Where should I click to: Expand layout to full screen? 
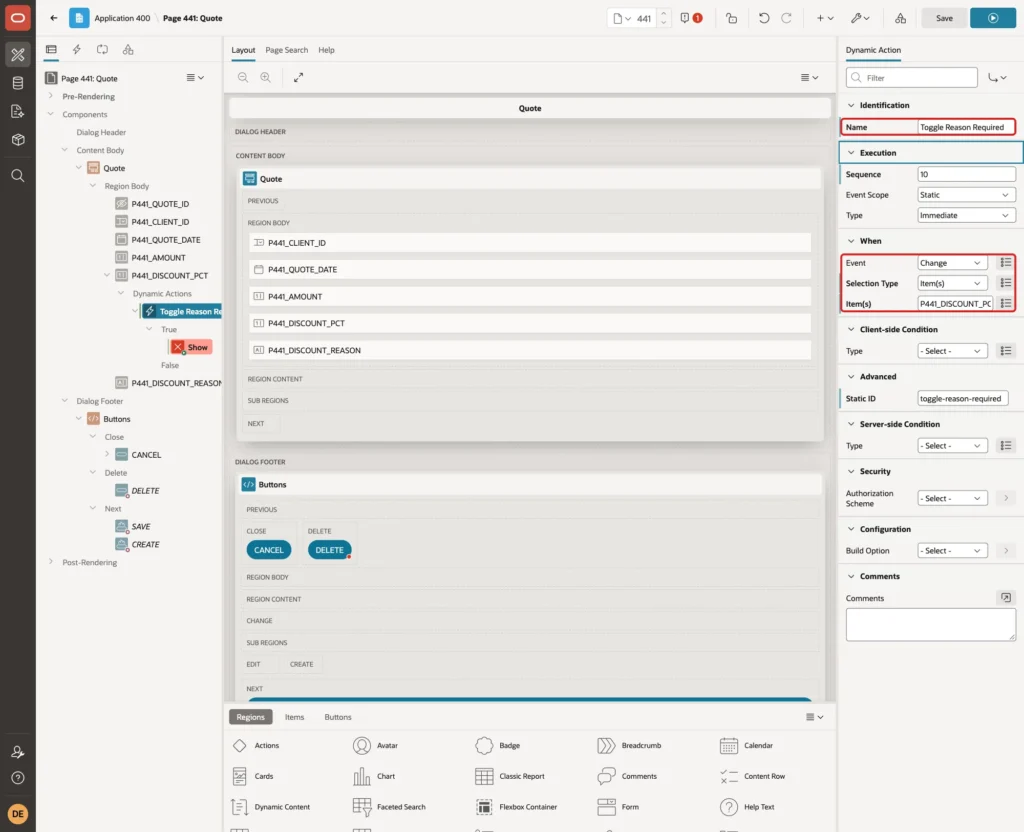click(298, 77)
